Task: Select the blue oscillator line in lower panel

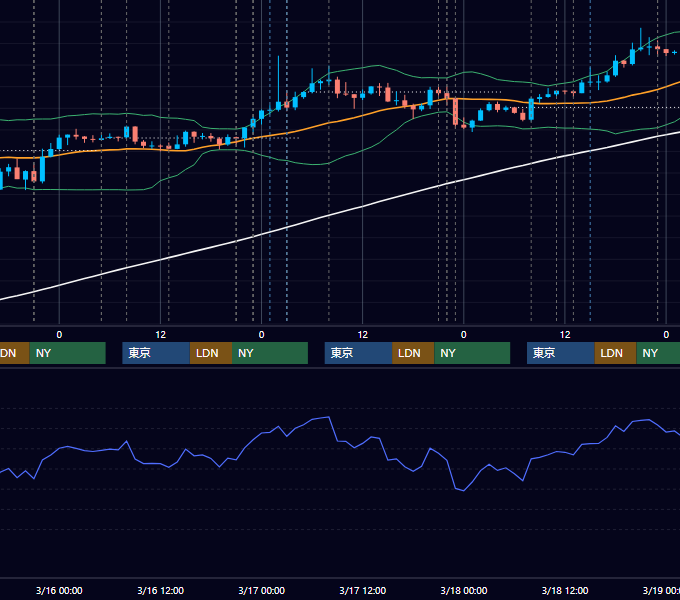Action: tap(330, 417)
